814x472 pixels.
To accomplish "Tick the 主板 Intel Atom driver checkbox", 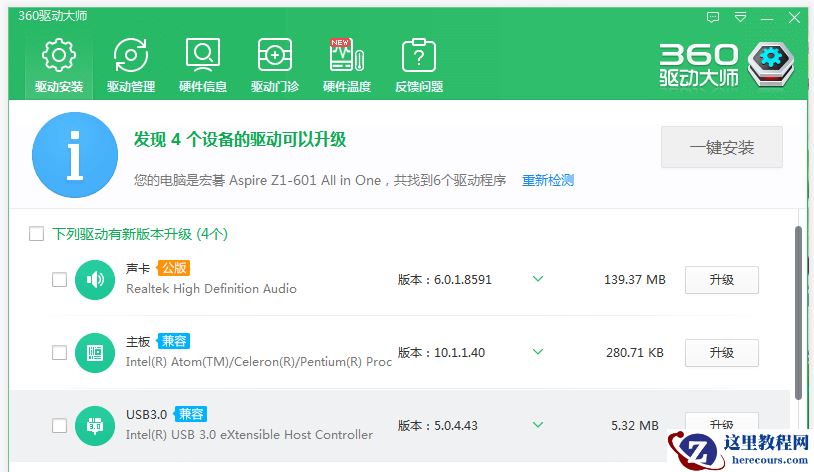I will pos(59,353).
